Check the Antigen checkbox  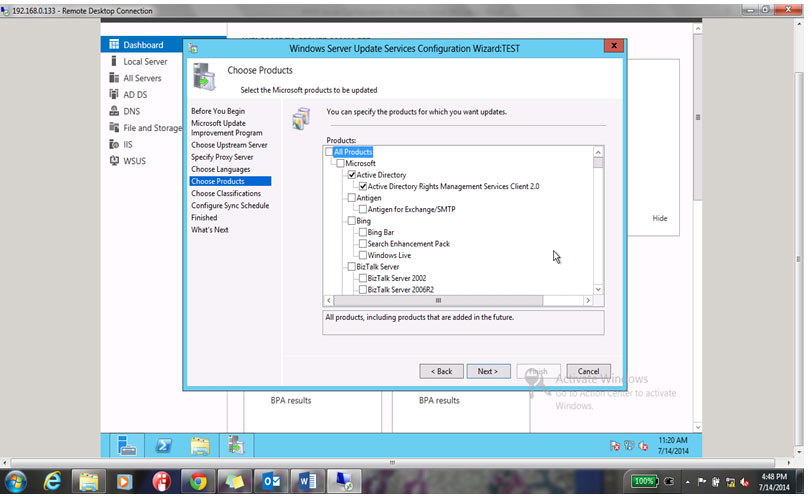point(352,197)
